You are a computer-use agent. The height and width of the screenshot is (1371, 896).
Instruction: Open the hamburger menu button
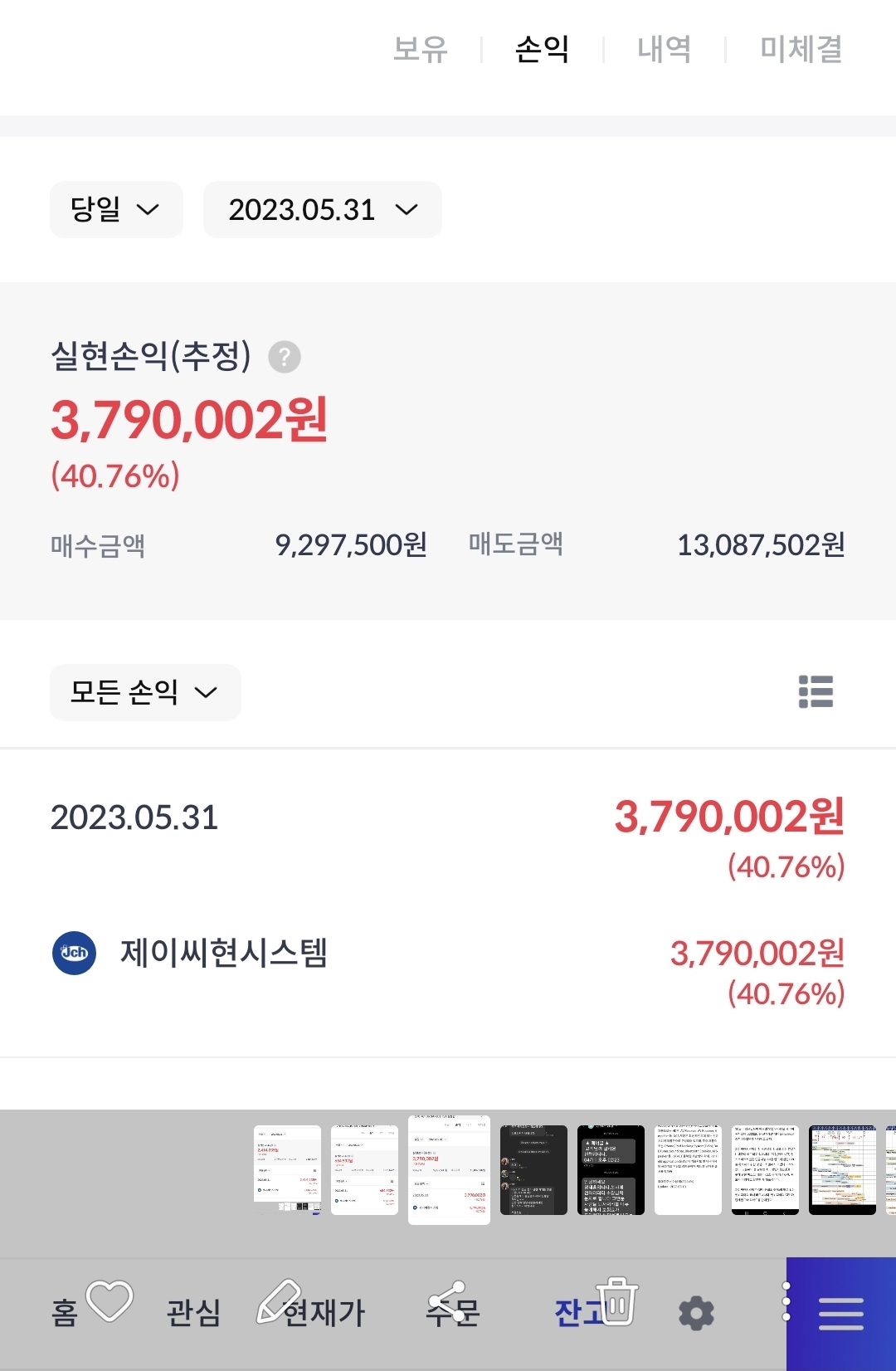point(841,1314)
